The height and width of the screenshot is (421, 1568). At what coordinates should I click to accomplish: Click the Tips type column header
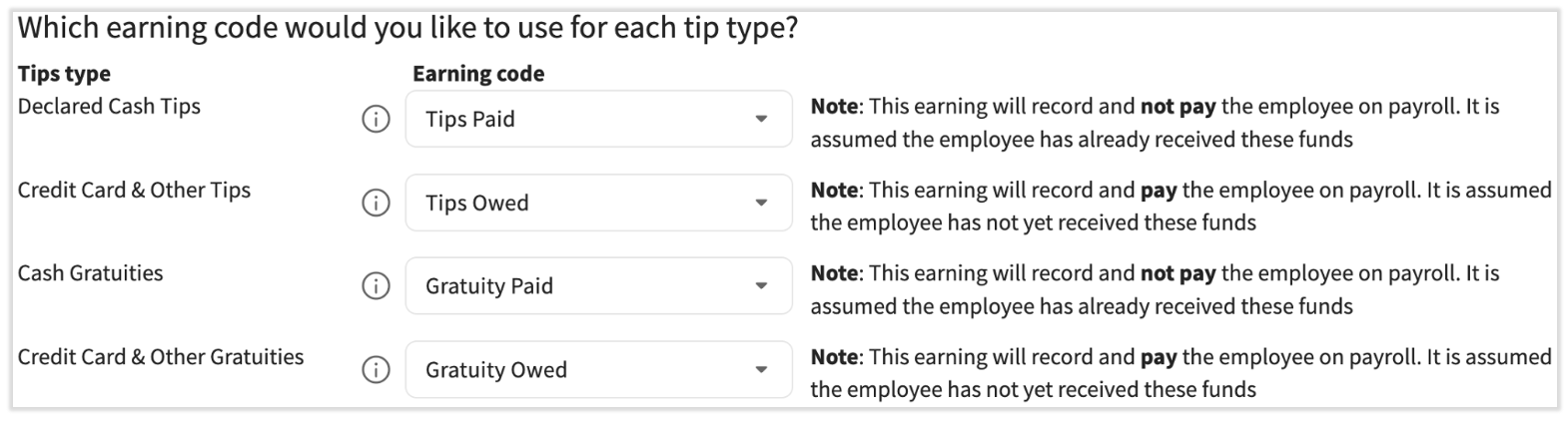(64, 74)
